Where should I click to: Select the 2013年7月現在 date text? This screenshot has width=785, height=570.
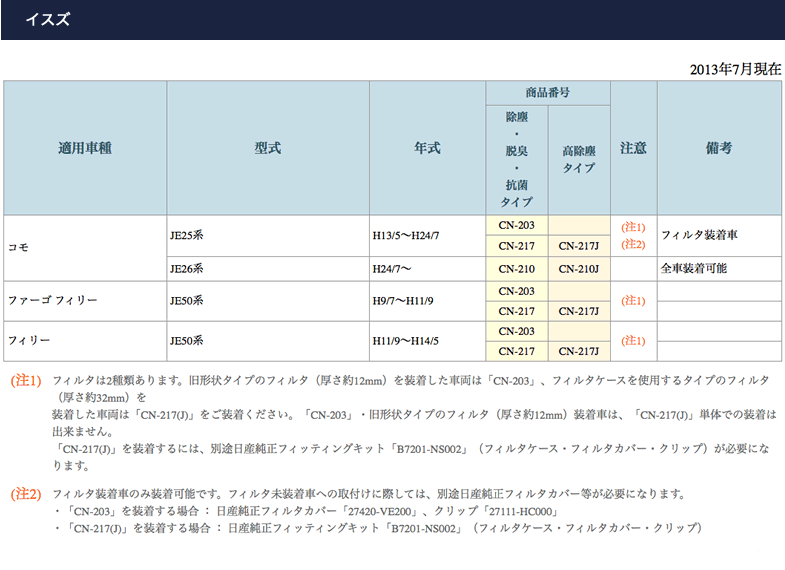[x=735, y=69]
